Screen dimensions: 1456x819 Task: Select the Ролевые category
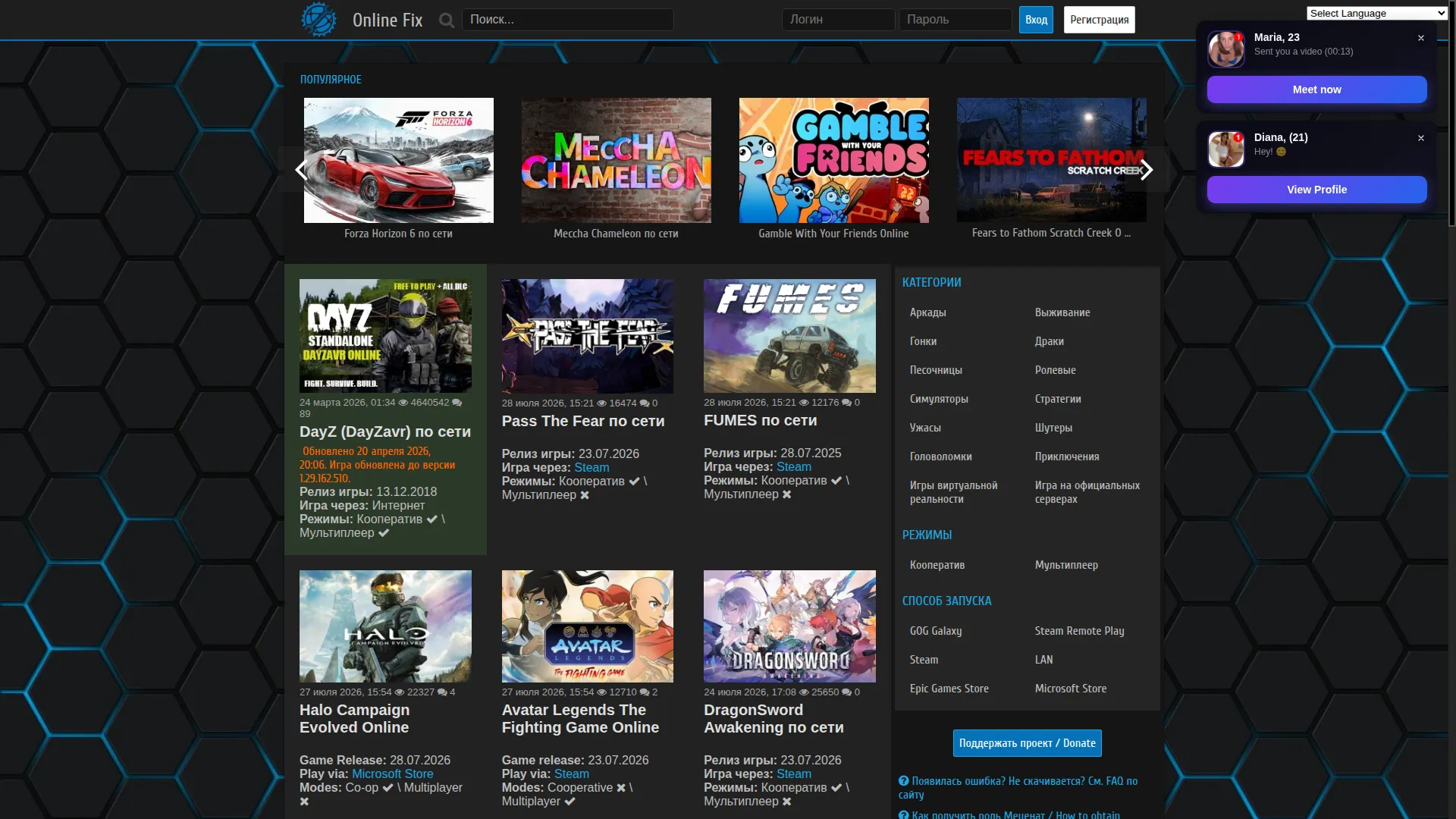[1056, 370]
